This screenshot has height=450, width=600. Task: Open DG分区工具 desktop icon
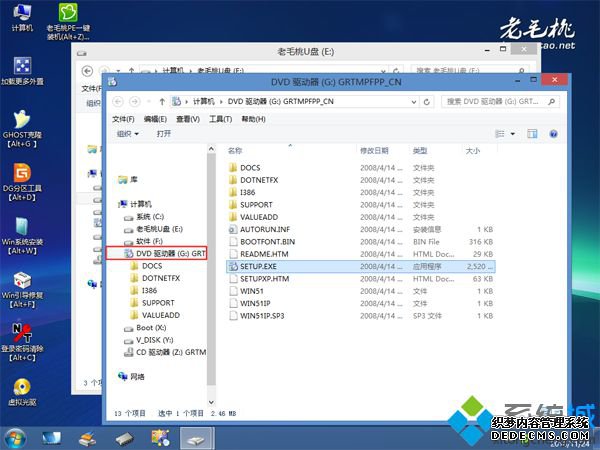pyautogui.click(x=22, y=182)
